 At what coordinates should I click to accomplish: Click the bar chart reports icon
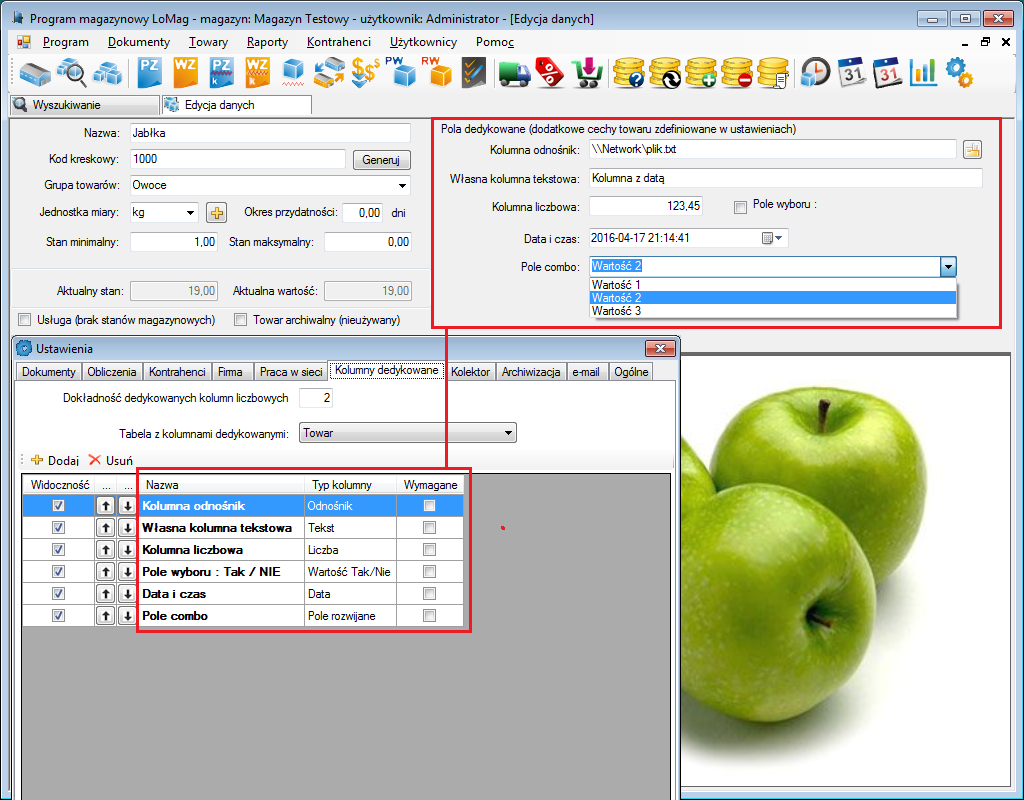tap(922, 72)
